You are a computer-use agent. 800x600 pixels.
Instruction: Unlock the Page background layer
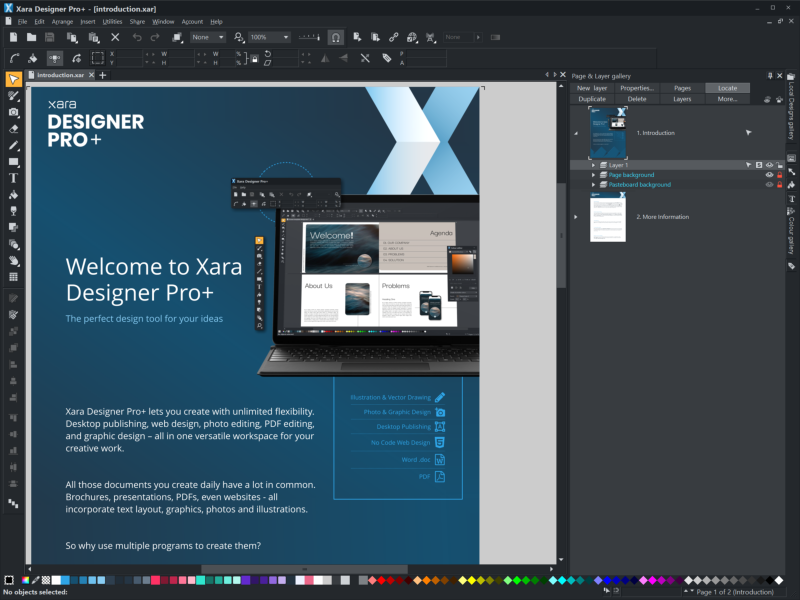click(780, 175)
